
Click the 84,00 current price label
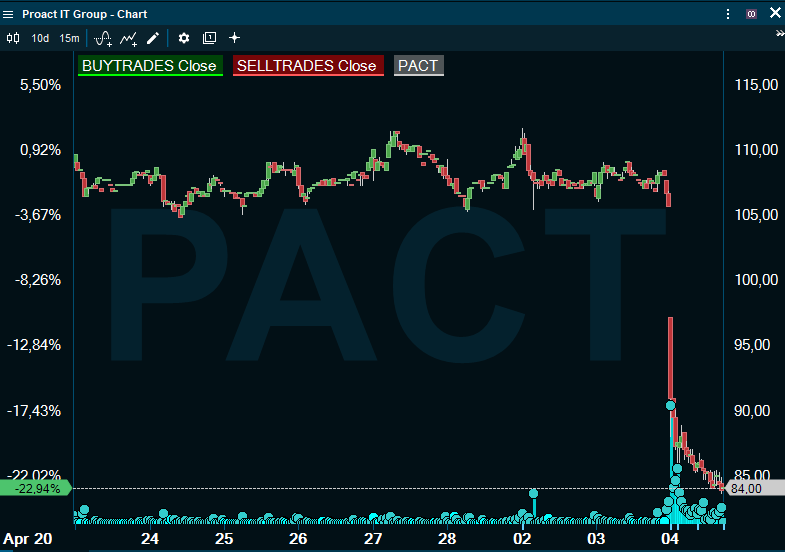click(x=754, y=488)
